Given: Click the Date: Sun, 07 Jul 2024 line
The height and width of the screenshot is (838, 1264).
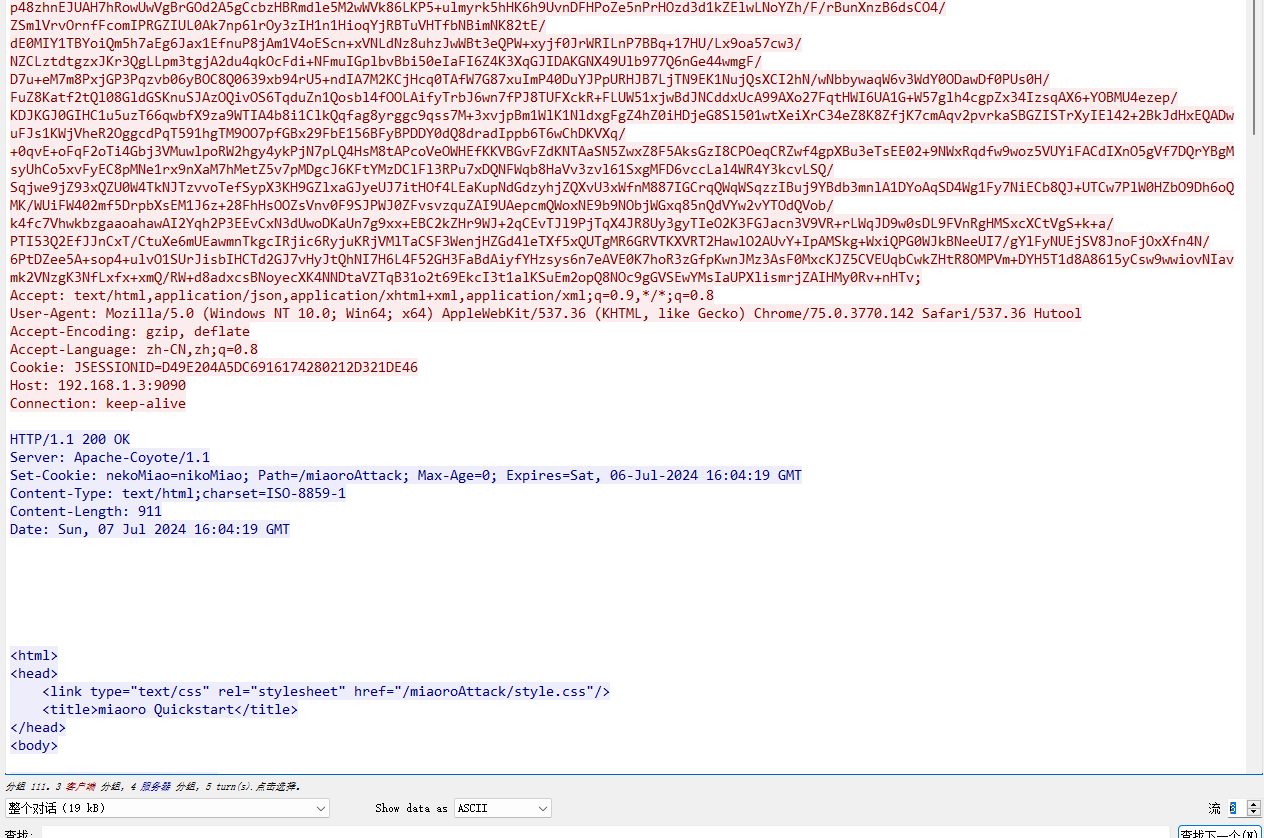Looking at the screenshot, I should [149, 529].
